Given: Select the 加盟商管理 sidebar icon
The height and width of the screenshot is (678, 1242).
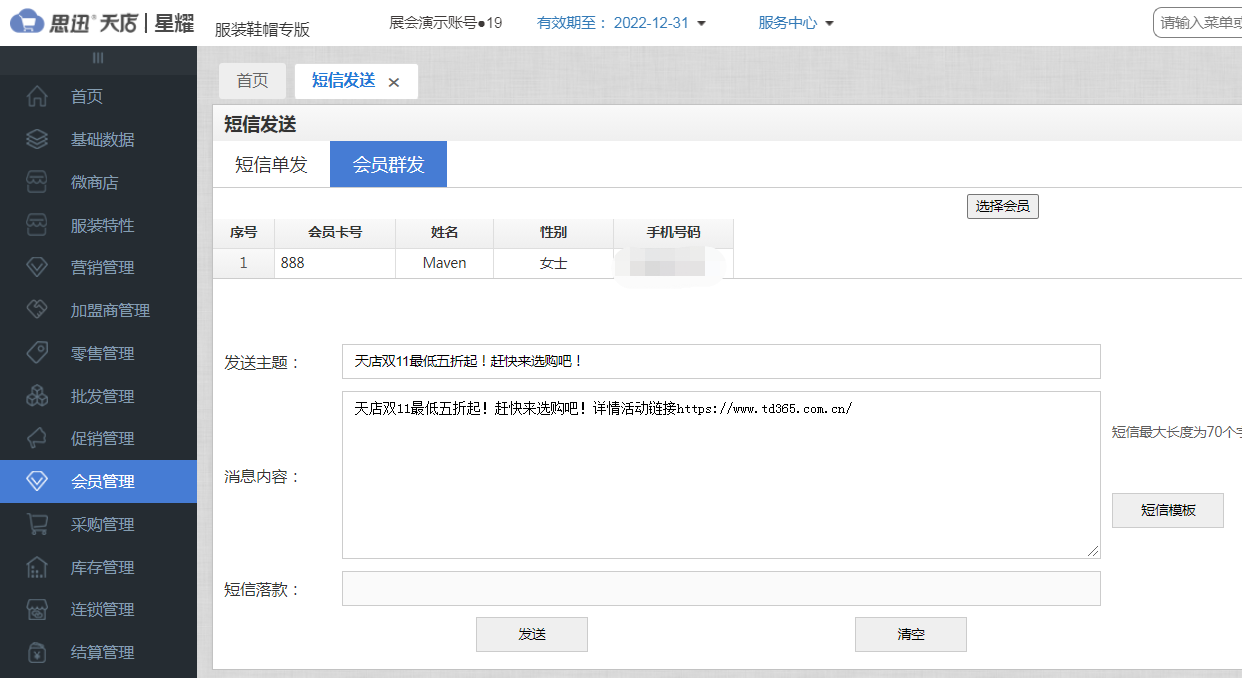Looking at the screenshot, I should (x=38, y=309).
